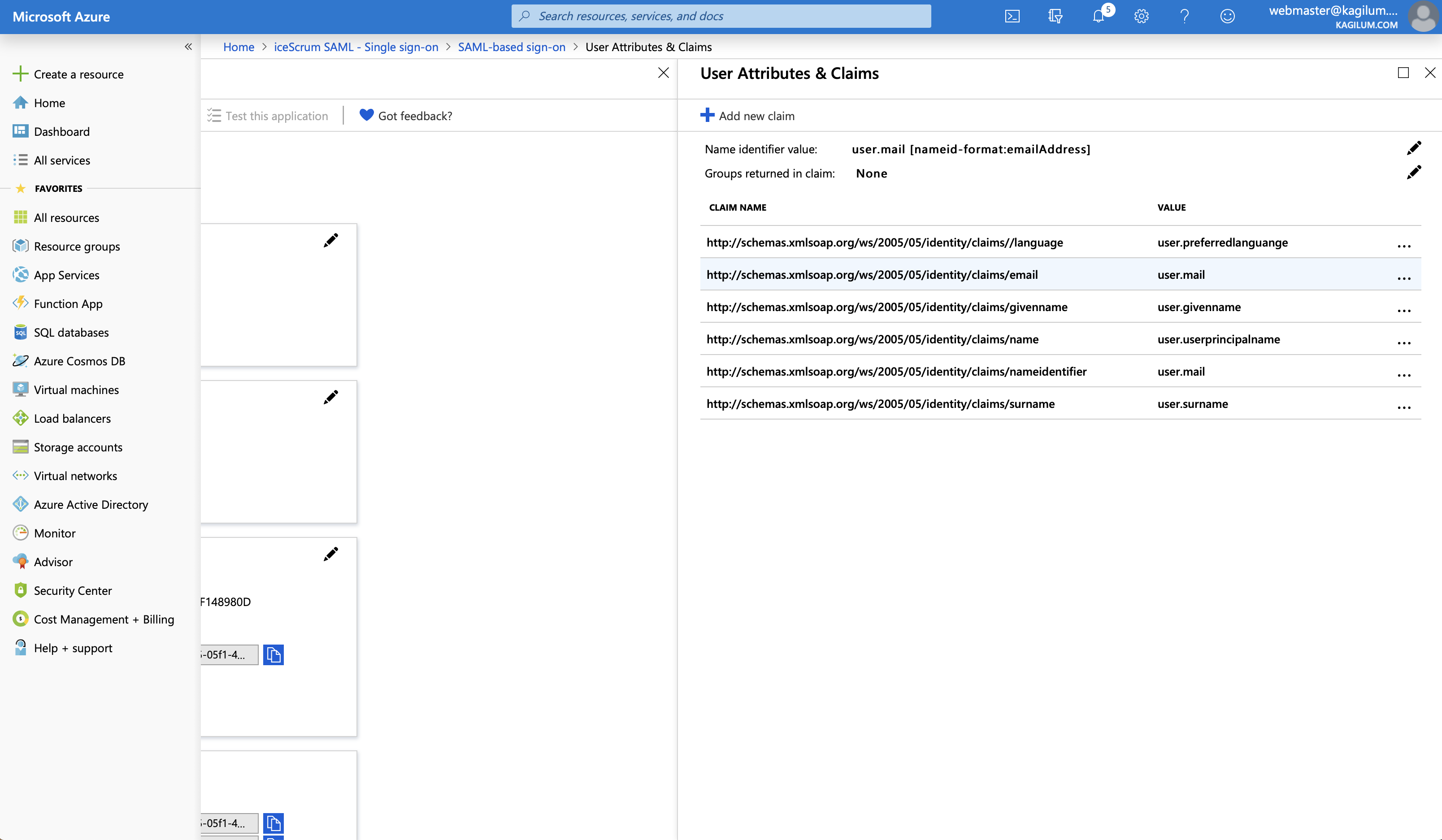Image resolution: width=1442 pixels, height=840 pixels.
Task: Open the ellipsis menu for the nameidentifier claim
Action: pyautogui.click(x=1403, y=375)
